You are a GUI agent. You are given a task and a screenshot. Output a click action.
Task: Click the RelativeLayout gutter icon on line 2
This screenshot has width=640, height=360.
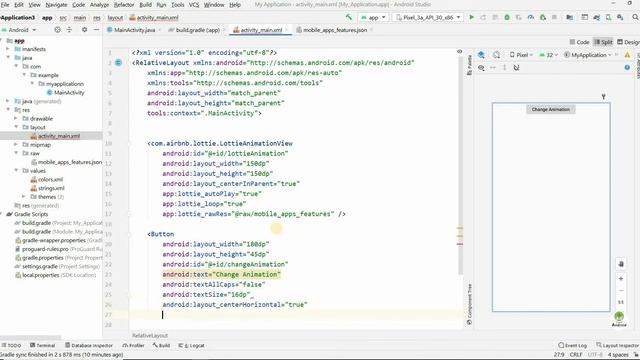118,62
